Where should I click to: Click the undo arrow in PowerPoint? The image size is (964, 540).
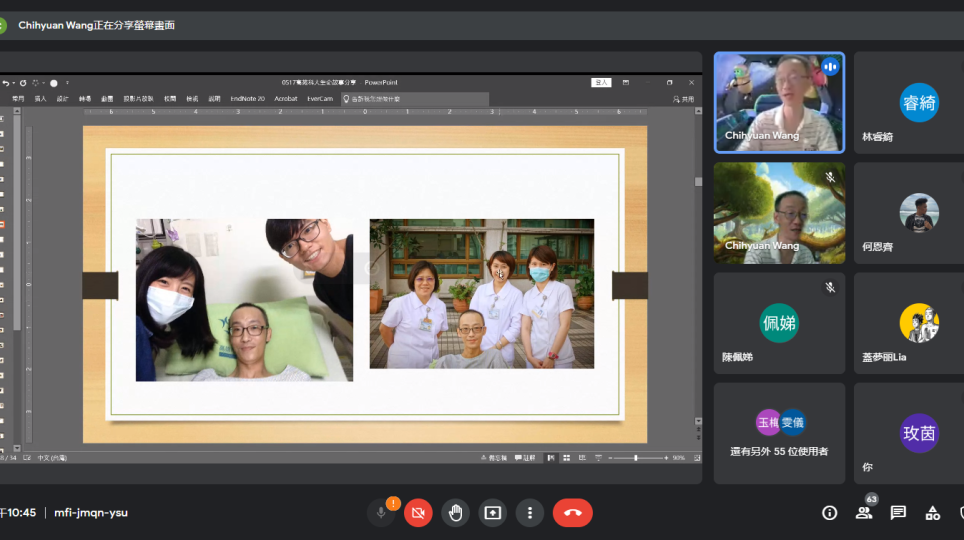click(6, 83)
